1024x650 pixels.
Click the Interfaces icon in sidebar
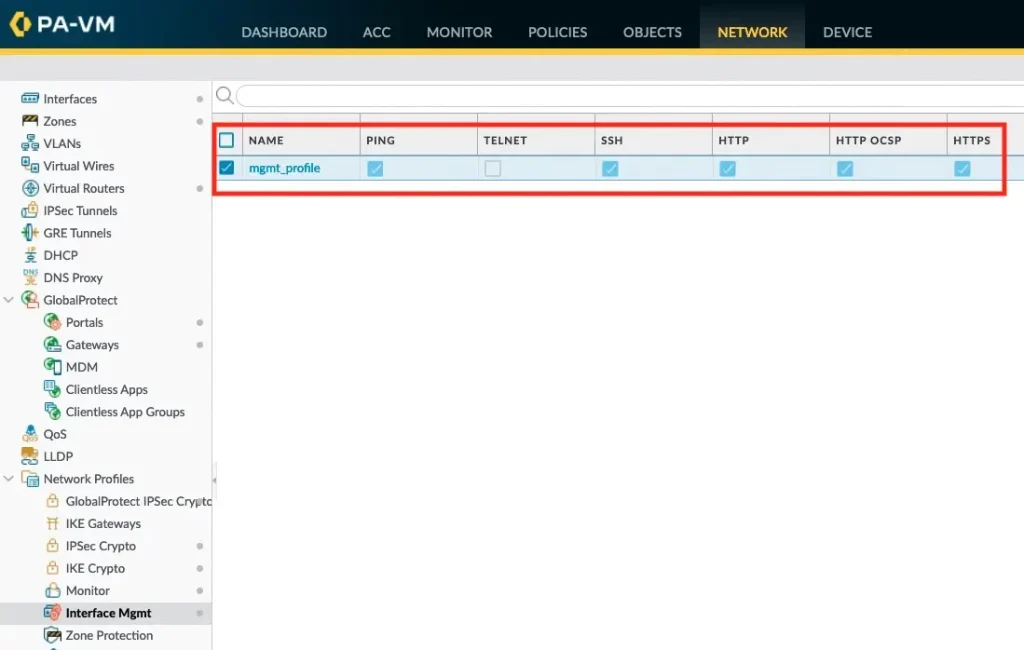(30, 99)
